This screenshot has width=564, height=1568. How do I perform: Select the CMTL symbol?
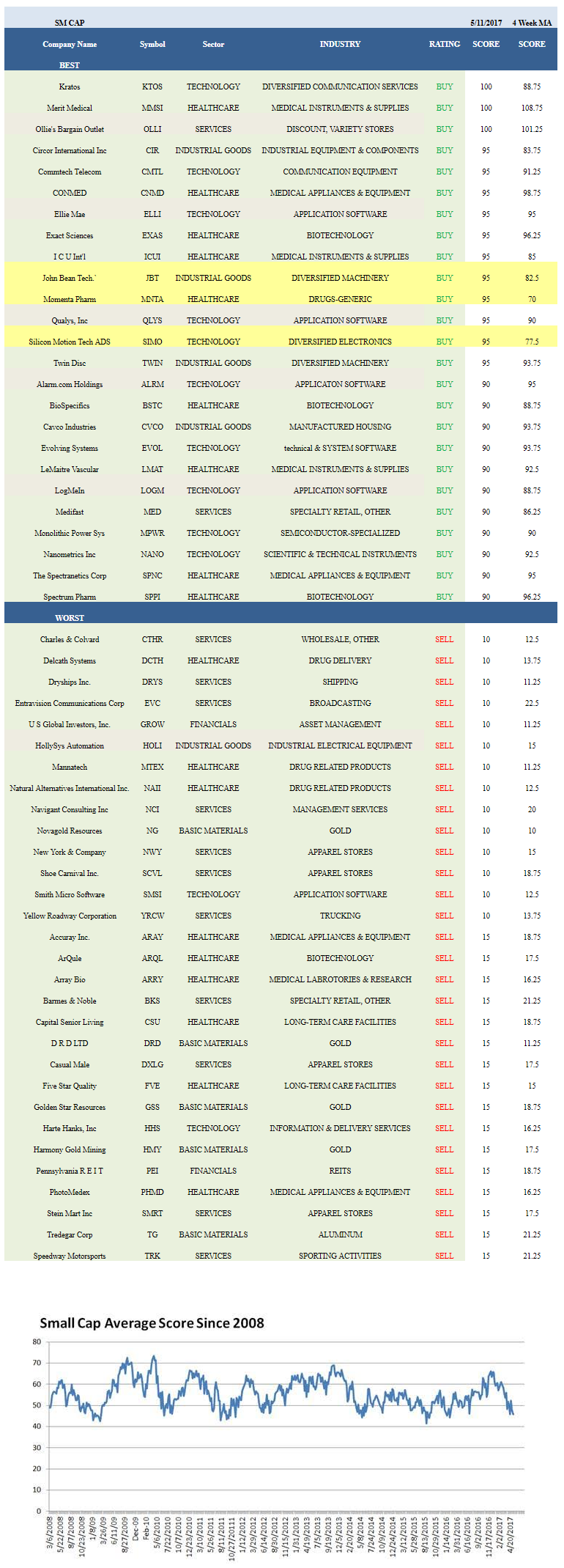pos(152,172)
